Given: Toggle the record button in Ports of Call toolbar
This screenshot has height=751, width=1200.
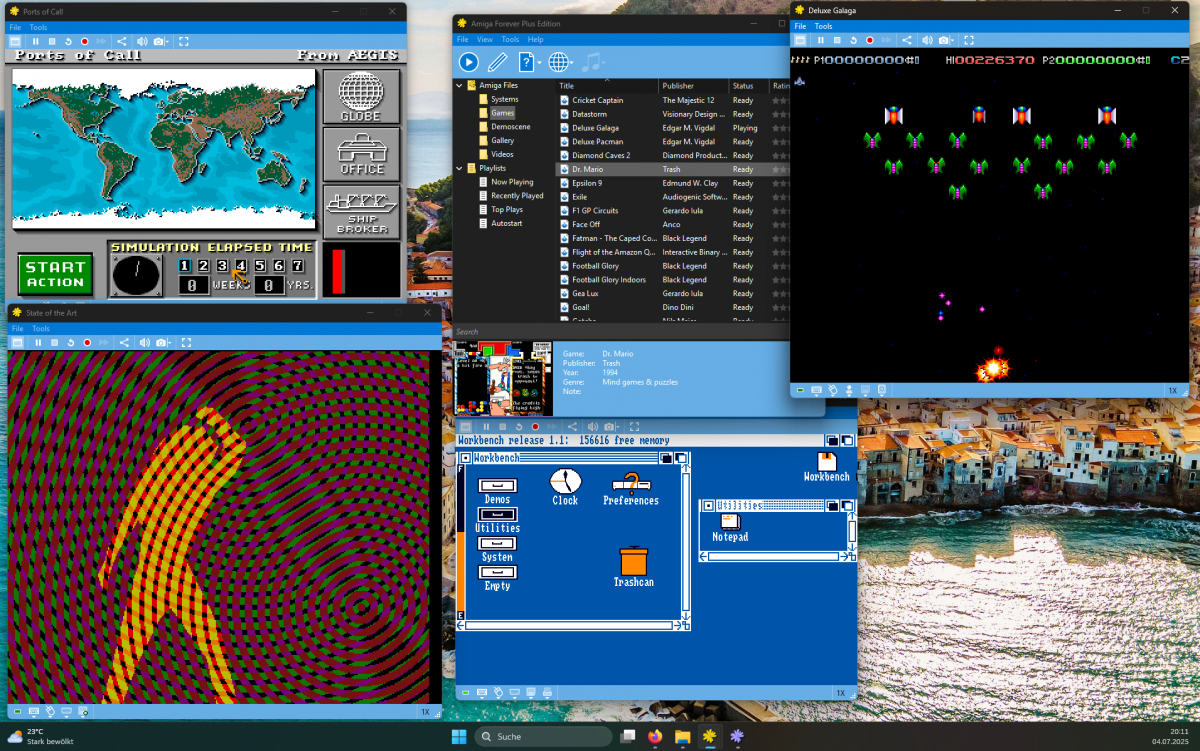Looking at the screenshot, I should [84, 42].
